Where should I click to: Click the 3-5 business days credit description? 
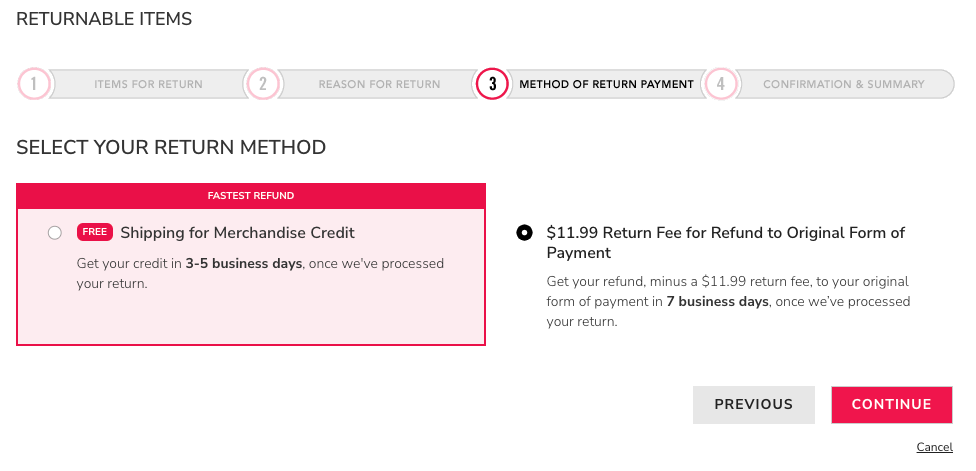pos(260,273)
